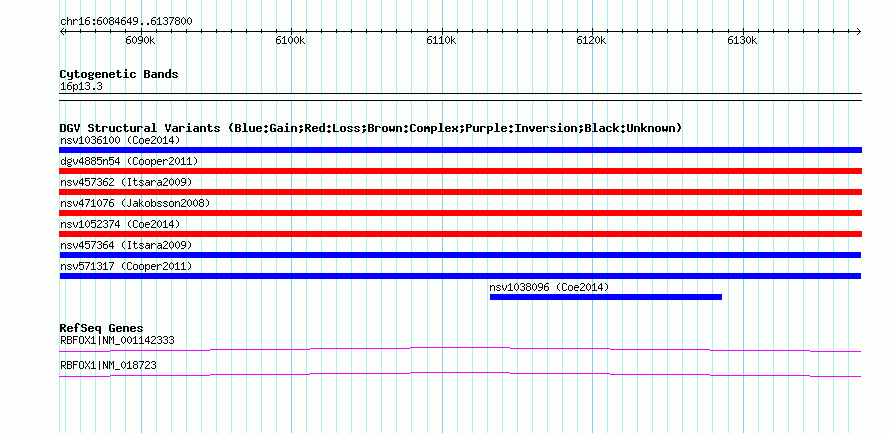
Task: Click the 6120k ruler mark
Action: point(592,40)
